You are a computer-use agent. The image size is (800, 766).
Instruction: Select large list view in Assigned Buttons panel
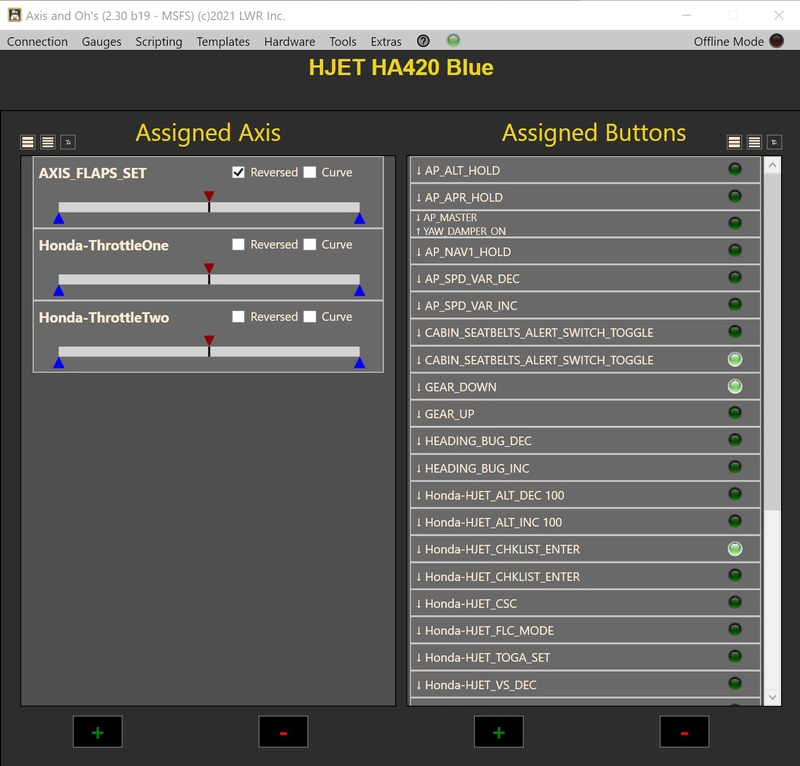pos(734,142)
